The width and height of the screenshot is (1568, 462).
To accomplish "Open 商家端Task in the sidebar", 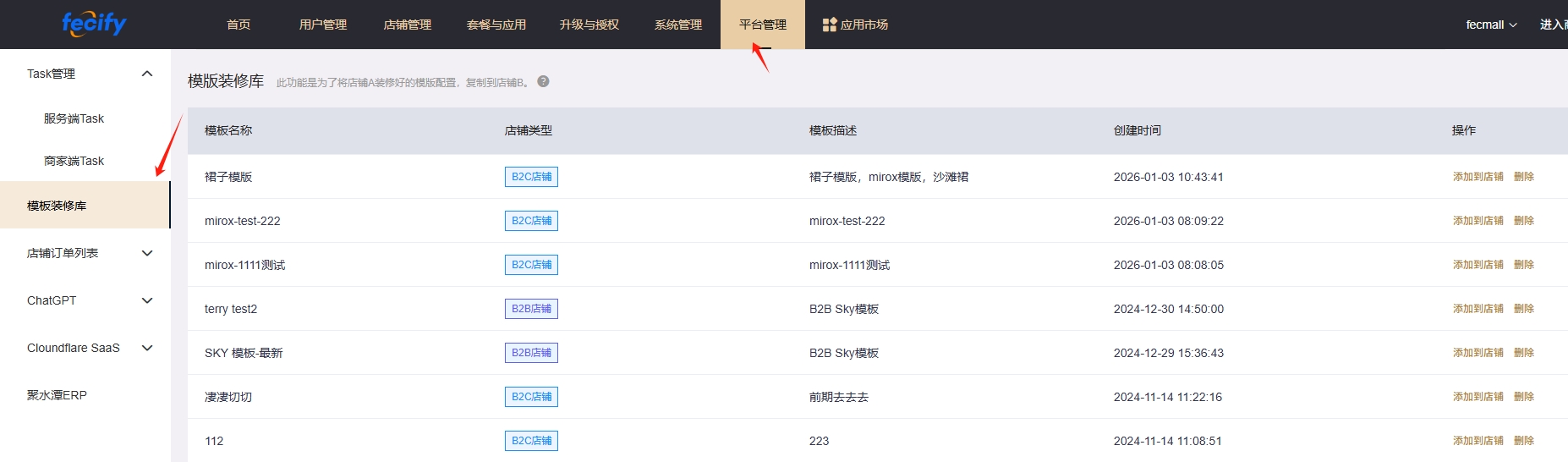I will click(74, 161).
